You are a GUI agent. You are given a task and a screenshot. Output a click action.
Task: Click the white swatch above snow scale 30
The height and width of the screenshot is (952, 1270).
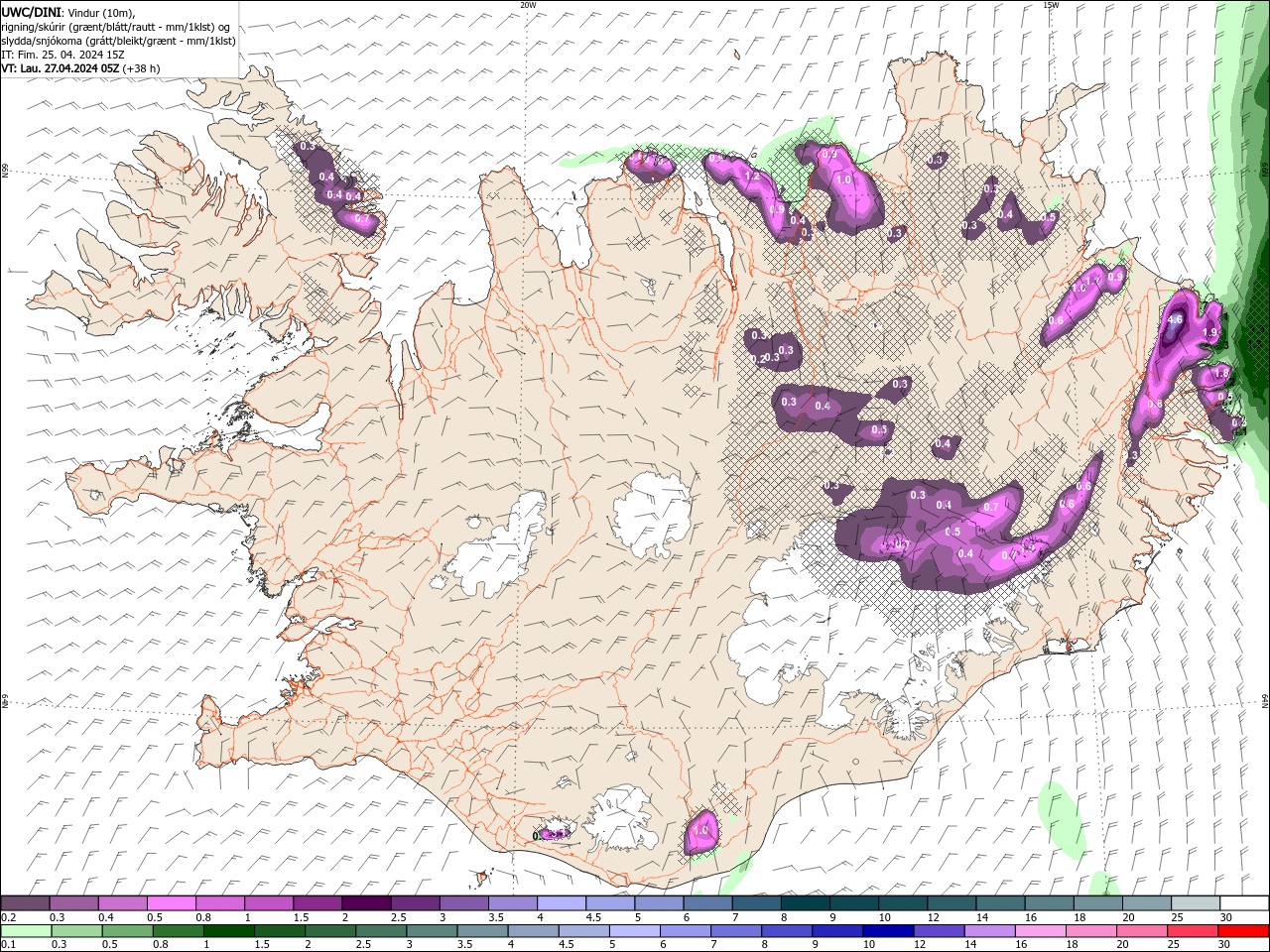click(x=1244, y=903)
